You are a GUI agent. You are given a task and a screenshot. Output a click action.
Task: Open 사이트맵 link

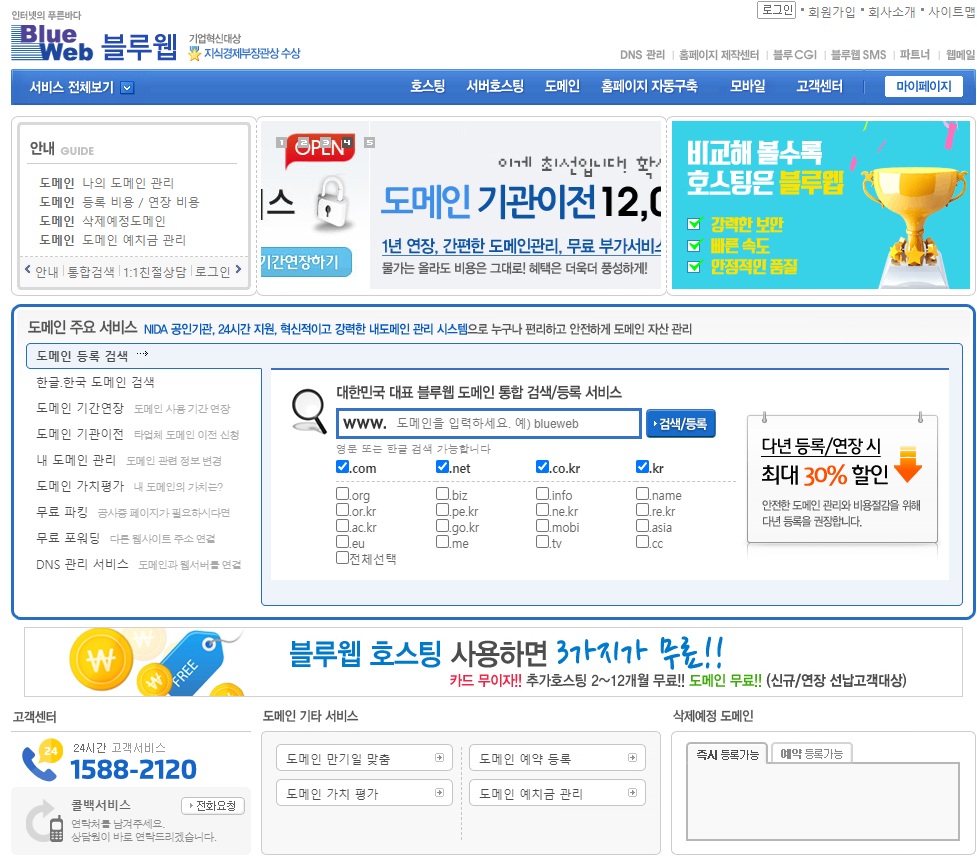[951, 12]
